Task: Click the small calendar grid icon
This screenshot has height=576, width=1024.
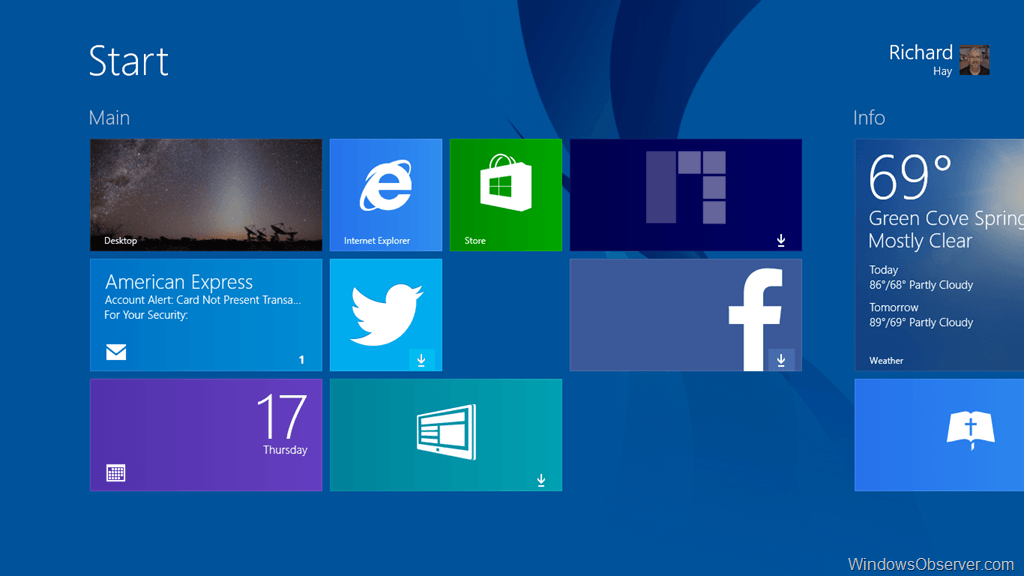Action: tap(116, 473)
